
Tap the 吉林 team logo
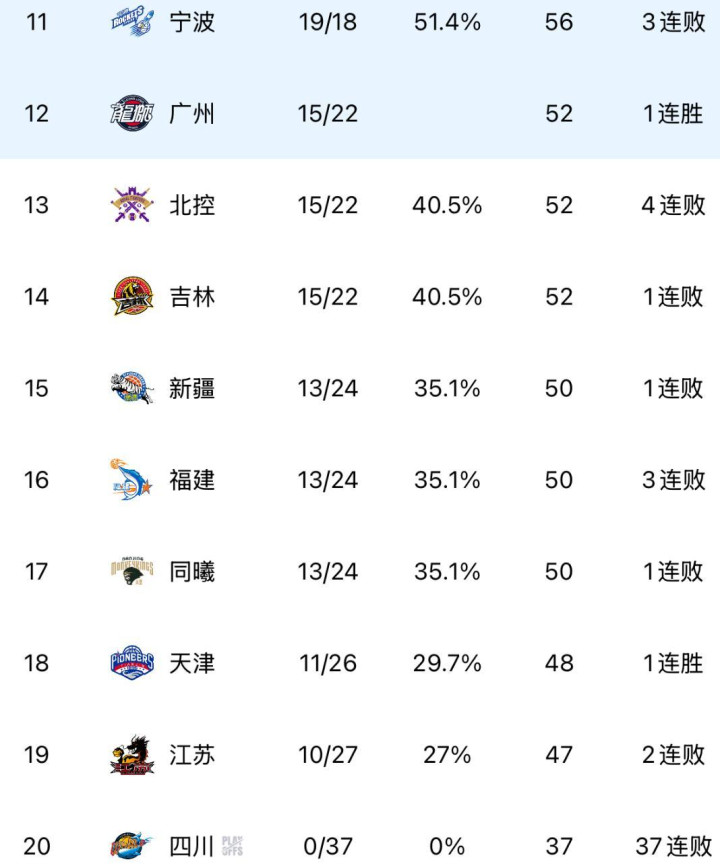(132, 297)
